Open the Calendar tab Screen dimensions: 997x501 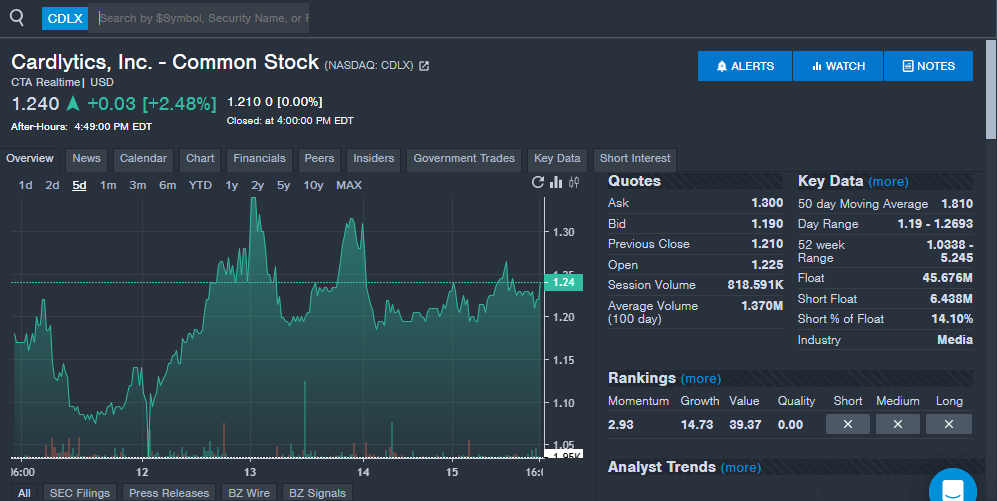point(143,159)
